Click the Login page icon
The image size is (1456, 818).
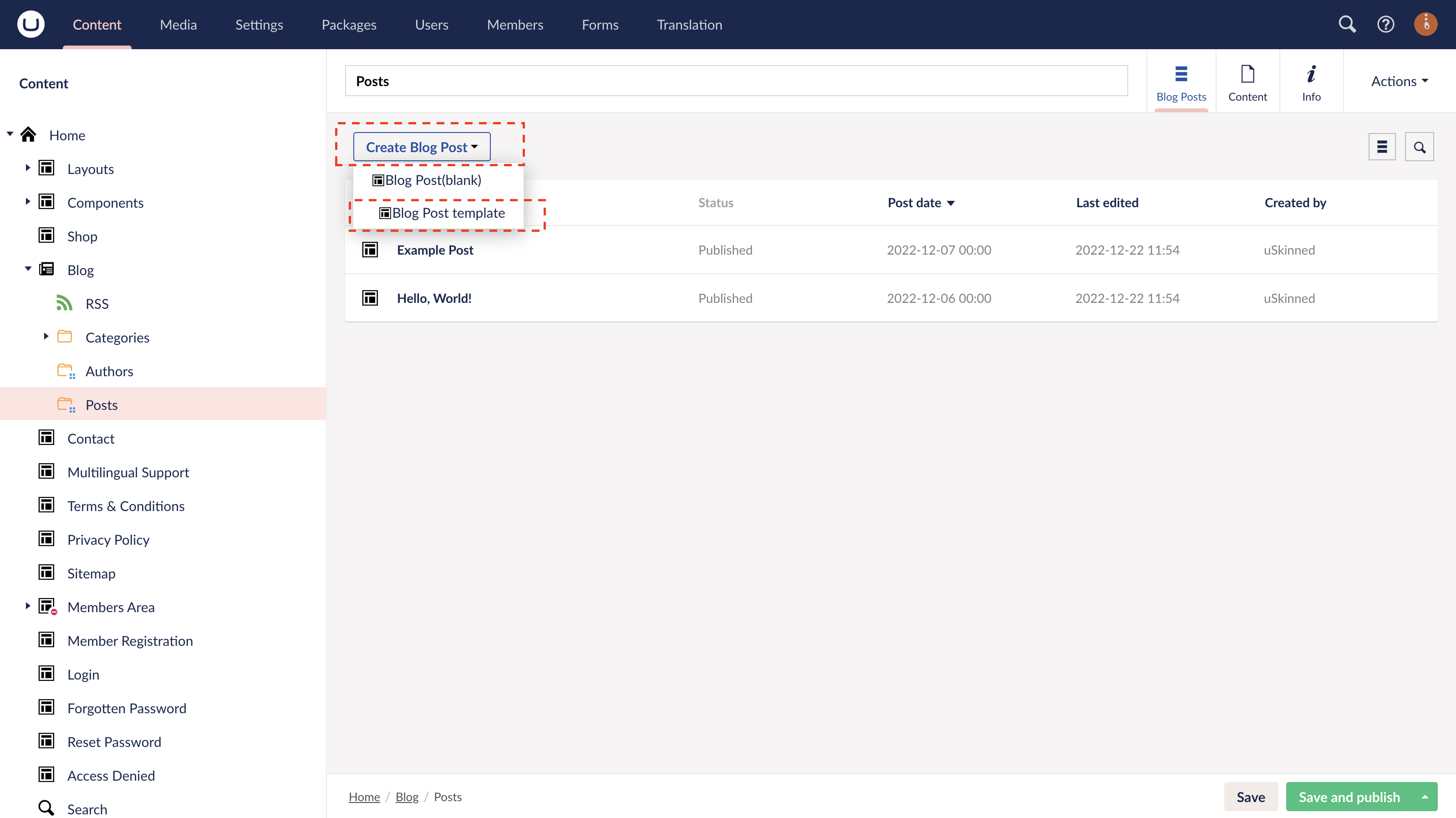click(46, 673)
